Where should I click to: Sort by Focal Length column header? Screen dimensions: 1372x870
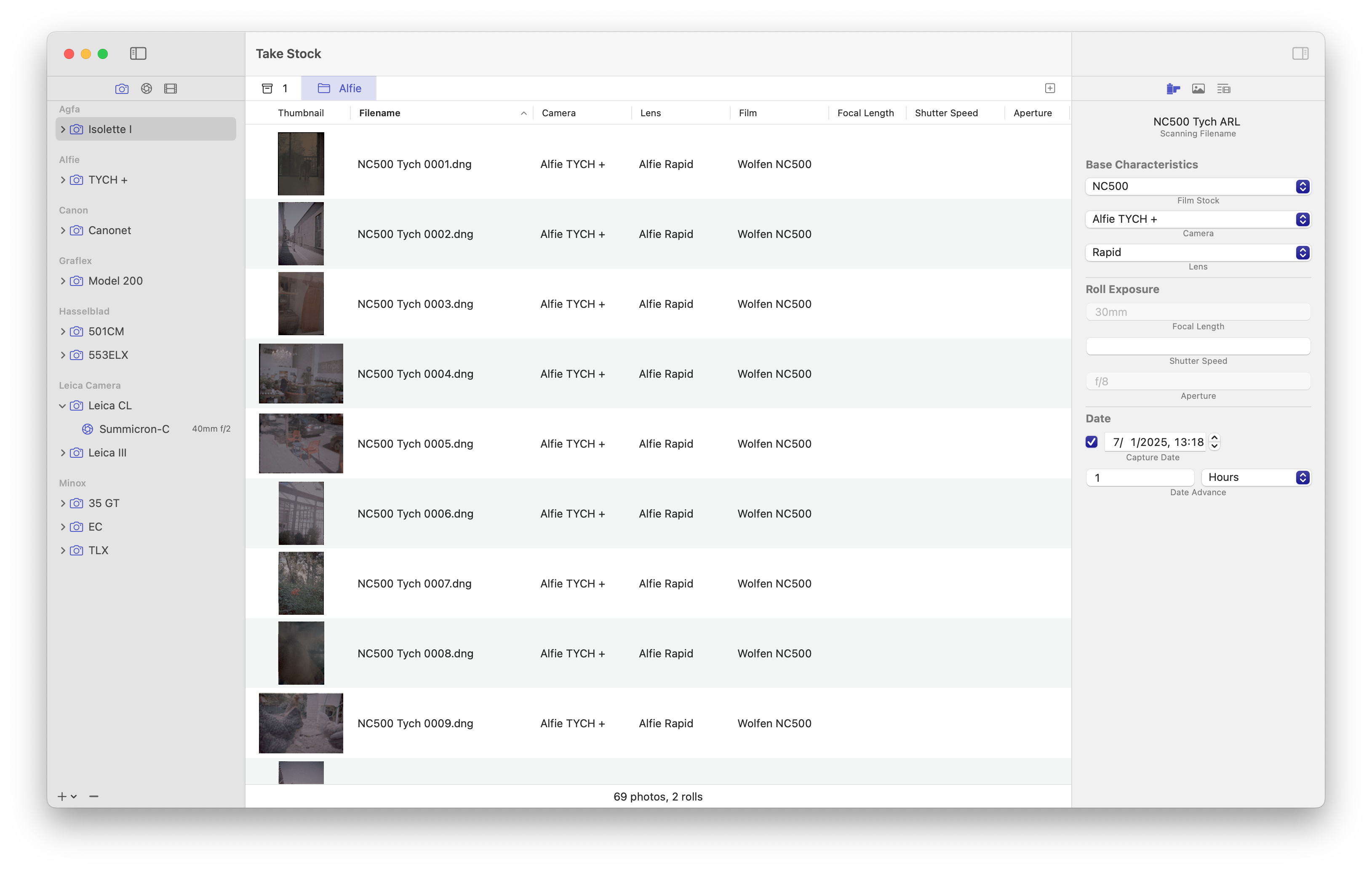click(x=867, y=113)
